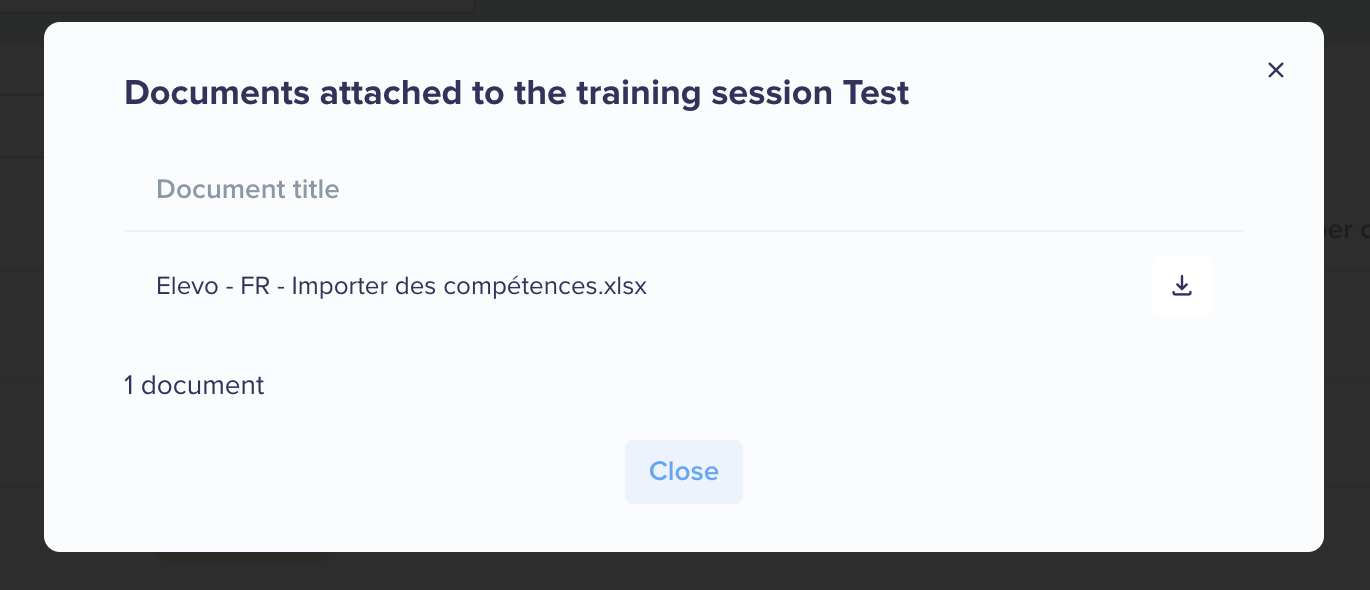1370x590 pixels.
Task: Click the dialog heading about training session Test
Action: pyautogui.click(x=517, y=93)
